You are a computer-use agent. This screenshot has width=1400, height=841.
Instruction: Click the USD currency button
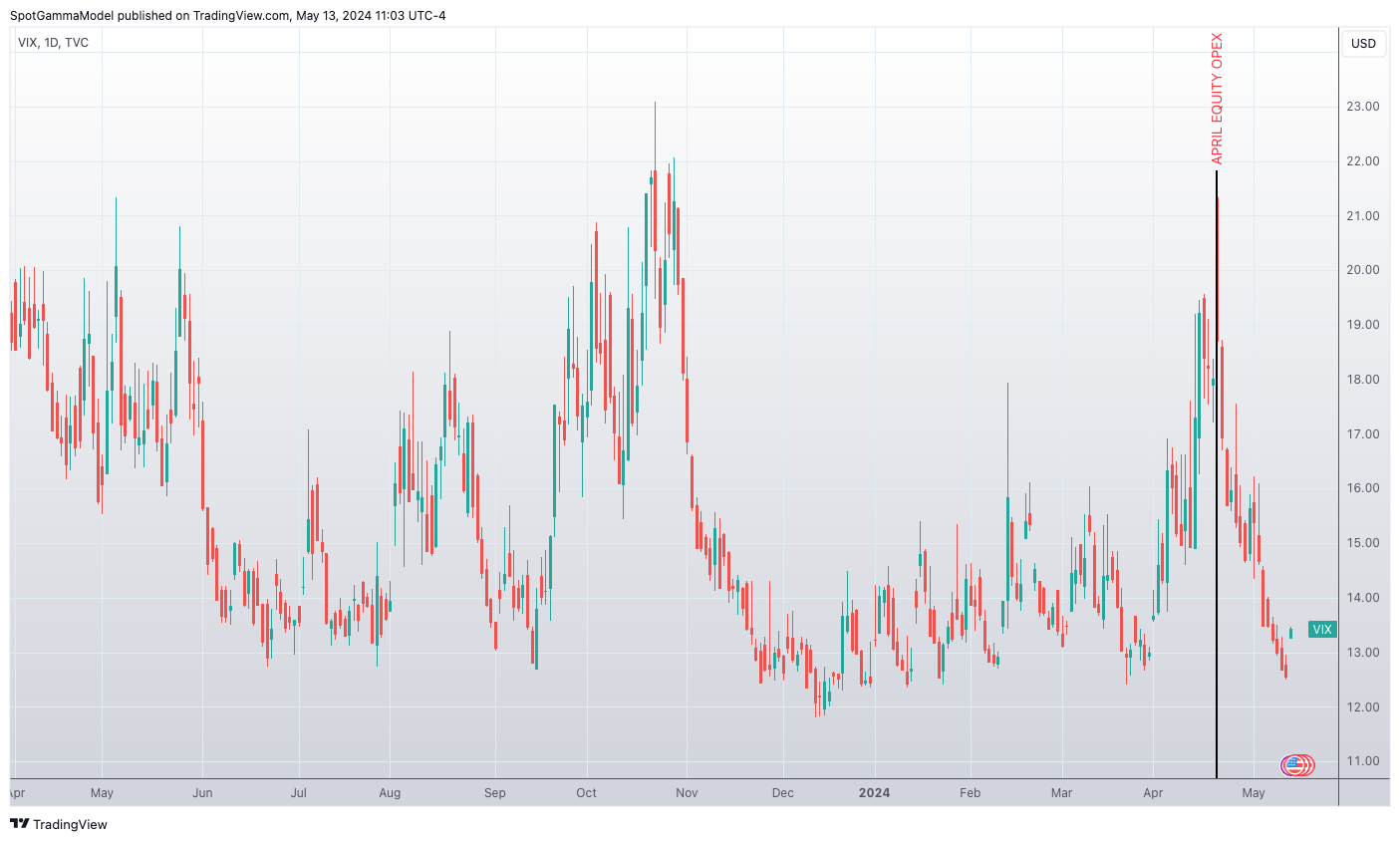(1363, 44)
